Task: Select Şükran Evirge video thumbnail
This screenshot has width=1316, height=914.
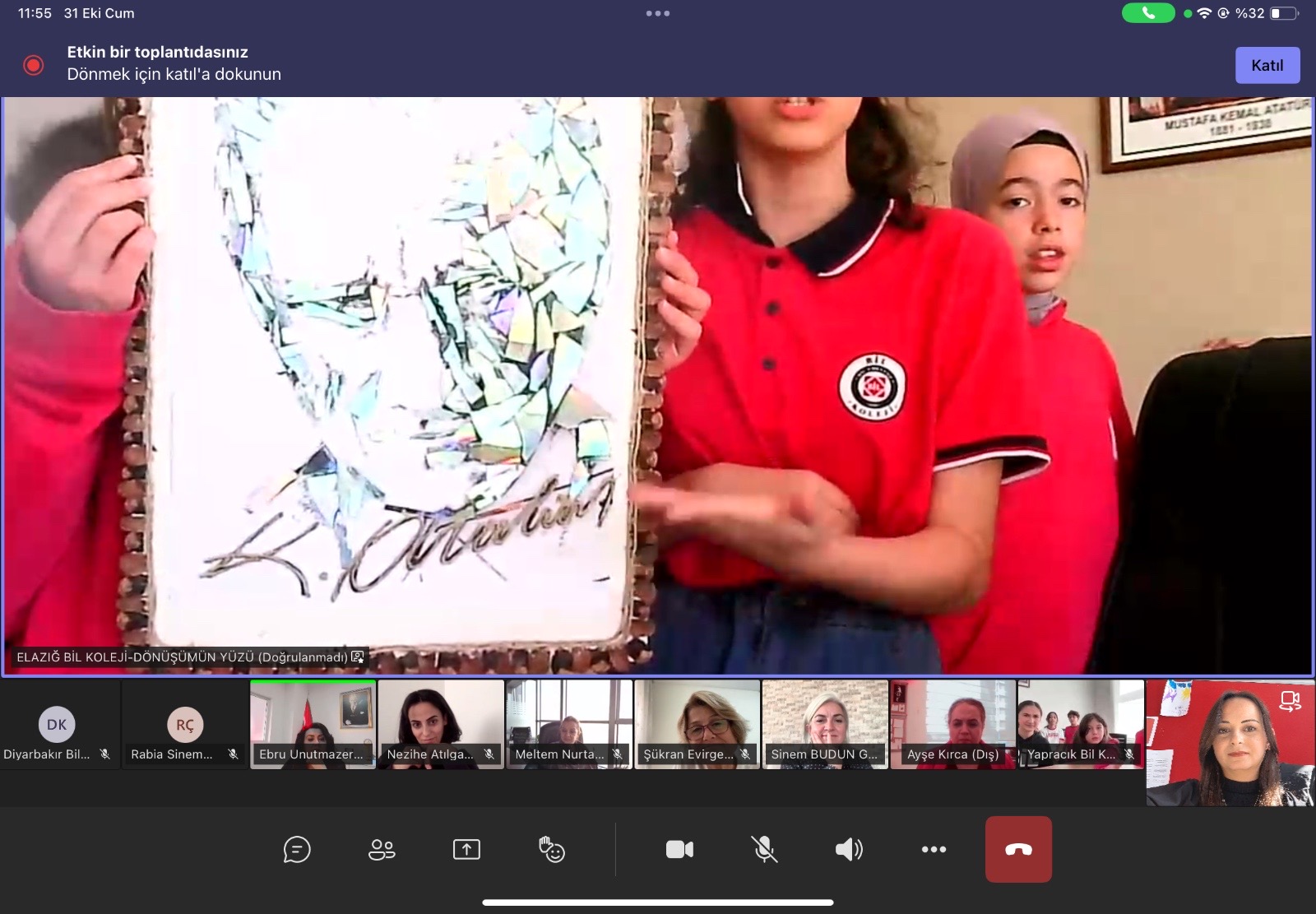Action: 697,724
